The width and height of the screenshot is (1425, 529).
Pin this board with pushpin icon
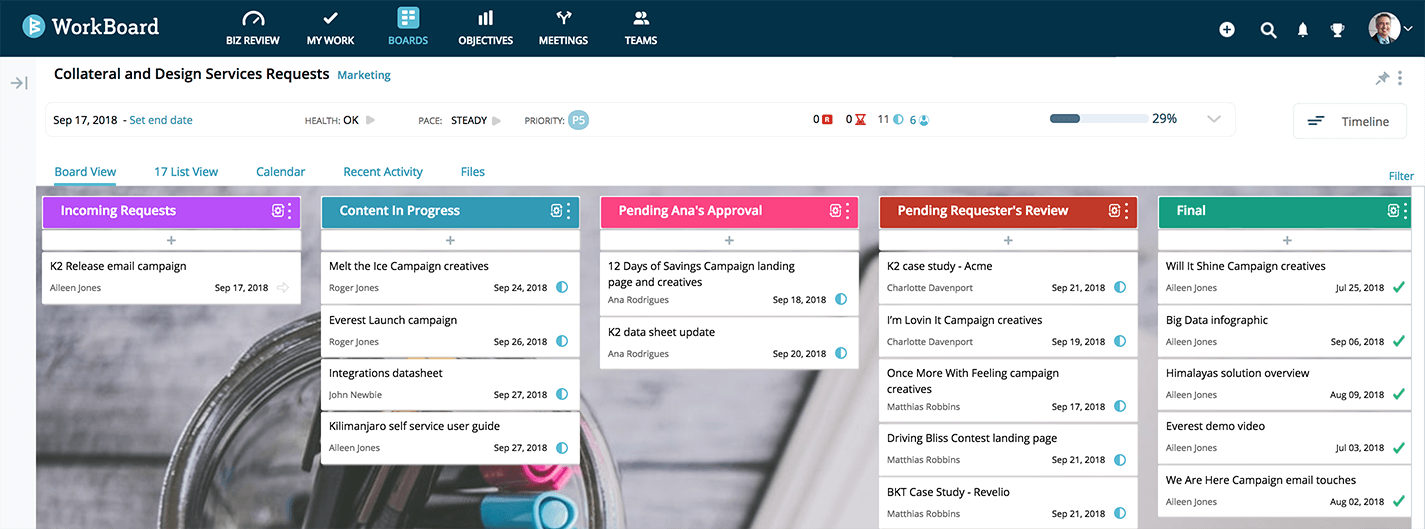coord(1382,78)
